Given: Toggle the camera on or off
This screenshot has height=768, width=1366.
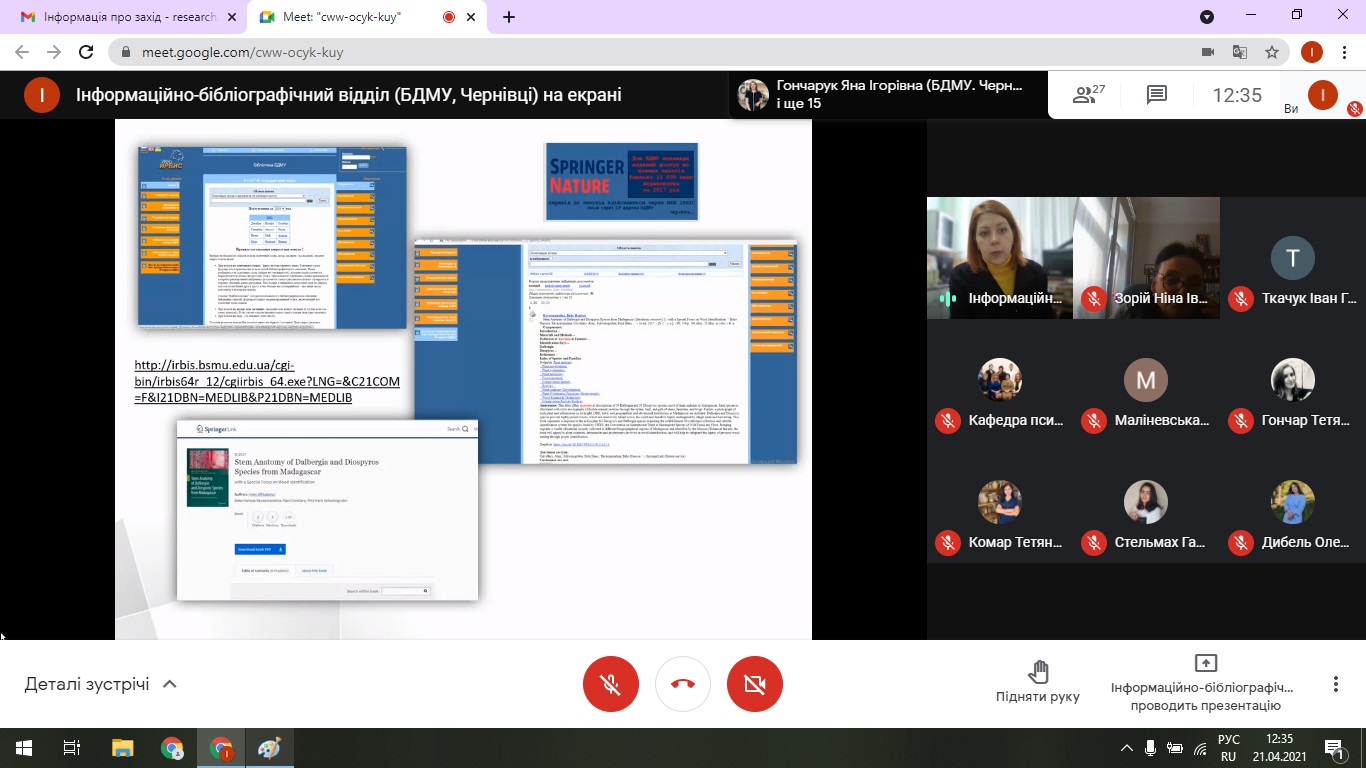Looking at the screenshot, I should tap(755, 684).
